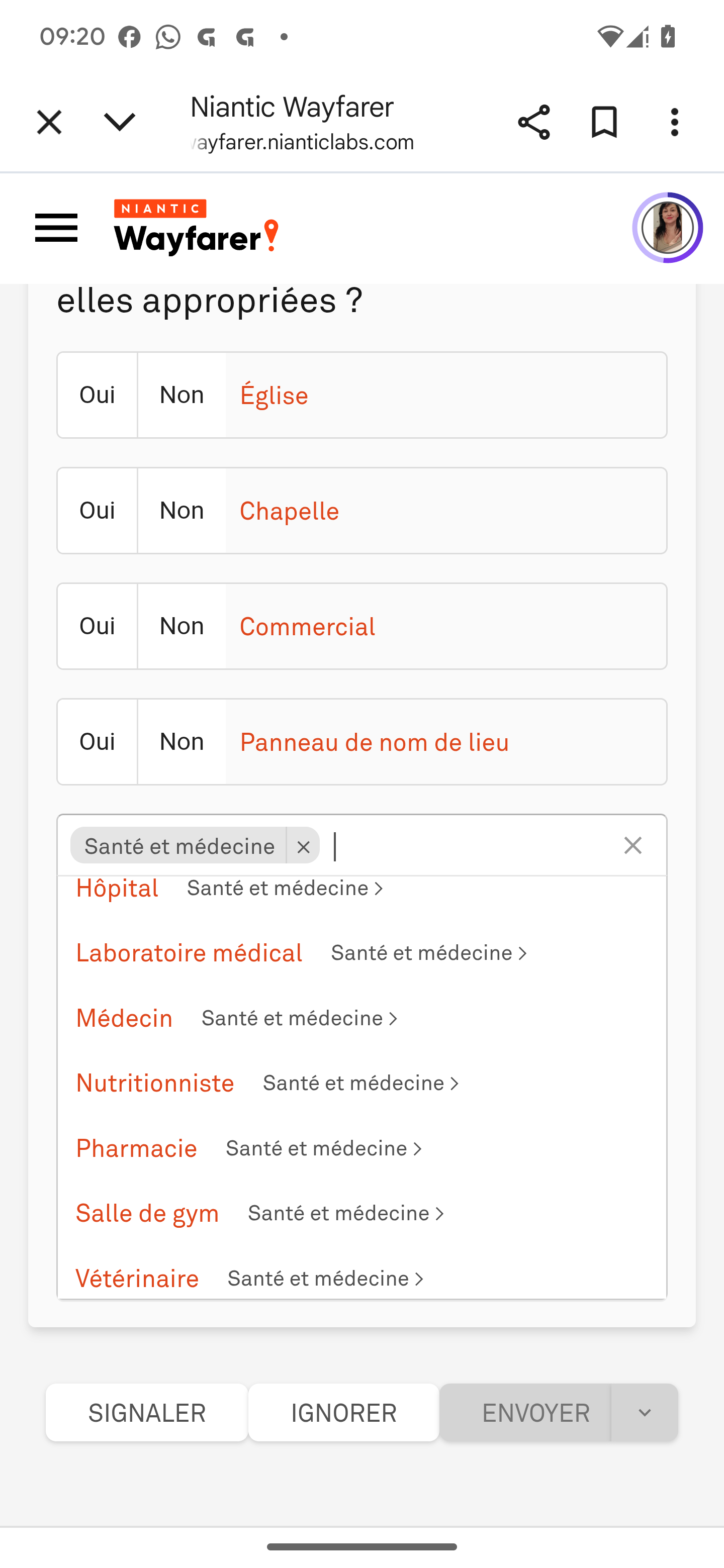
Task: Choose Pharmacie from the category list
Action: coord(136,1148)
